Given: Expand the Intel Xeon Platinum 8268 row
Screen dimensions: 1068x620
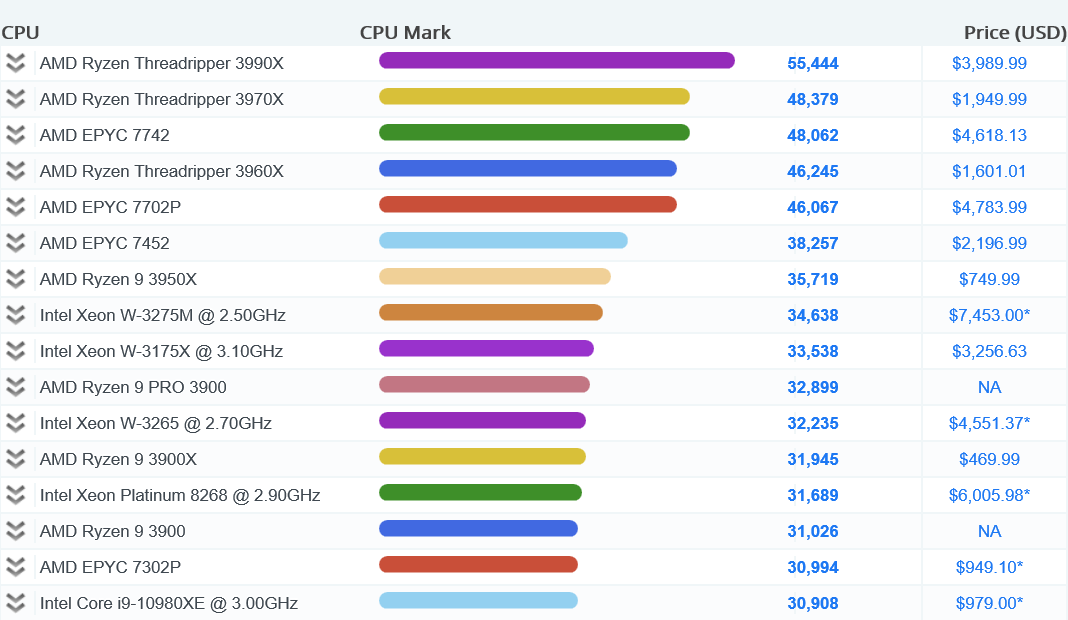Looking at the screenshot, I should (15, 495).
